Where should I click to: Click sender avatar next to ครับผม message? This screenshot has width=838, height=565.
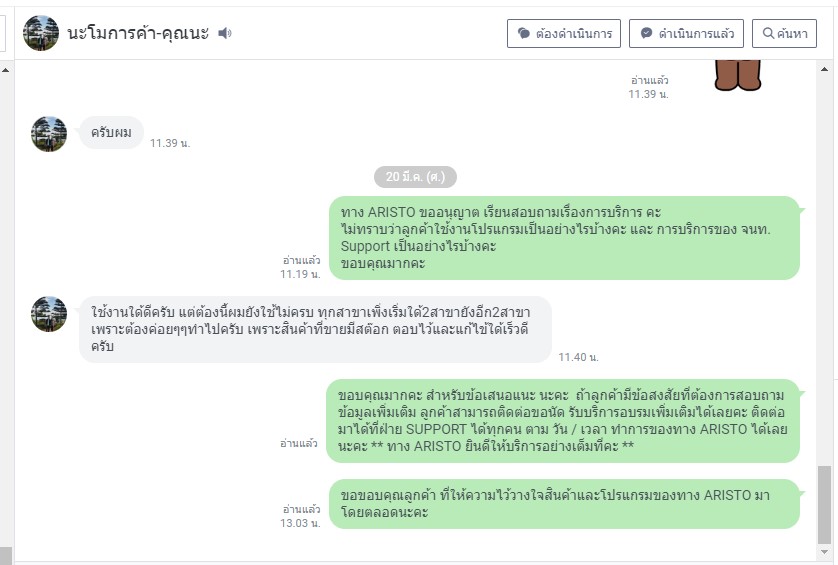click(49, 134)
